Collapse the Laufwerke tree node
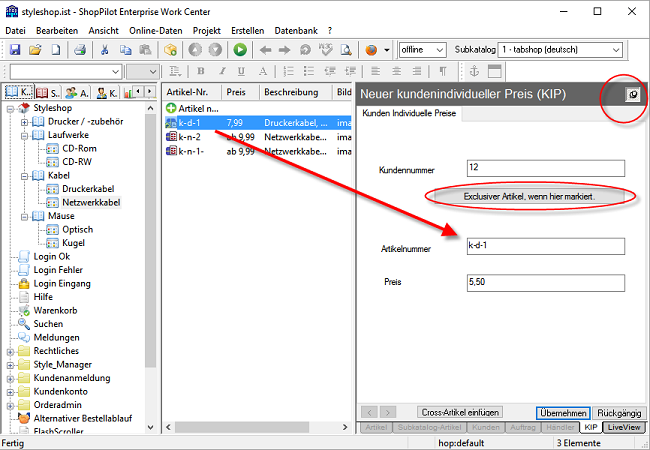This screenshot has width=650, height=450. pyautogui.click(x=24, y=136)
